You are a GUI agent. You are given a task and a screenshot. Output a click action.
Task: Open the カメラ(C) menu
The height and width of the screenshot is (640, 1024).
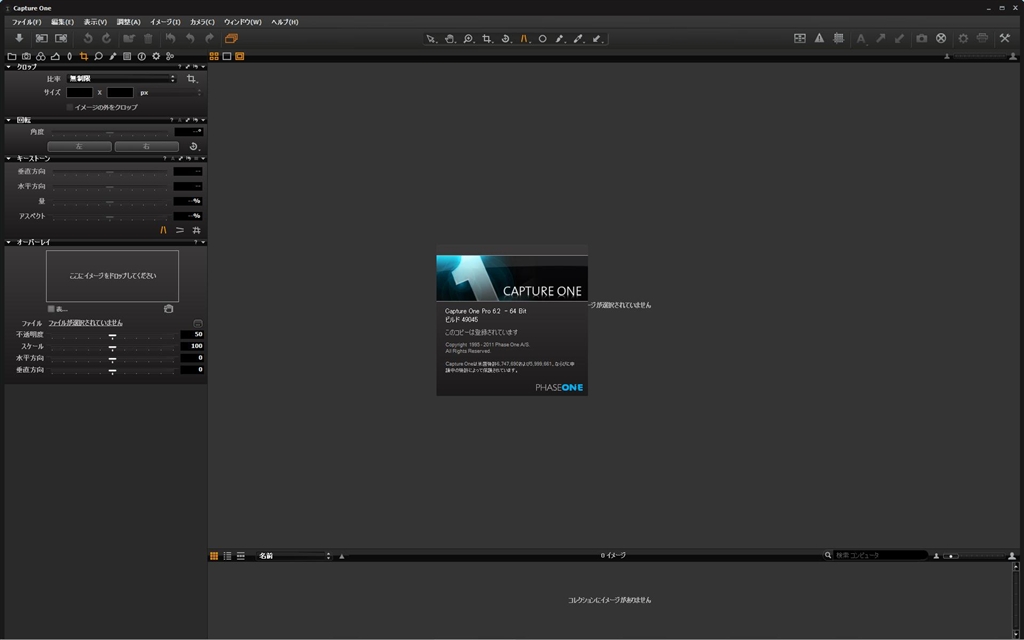pyautogui.click(x=202, y=22)
